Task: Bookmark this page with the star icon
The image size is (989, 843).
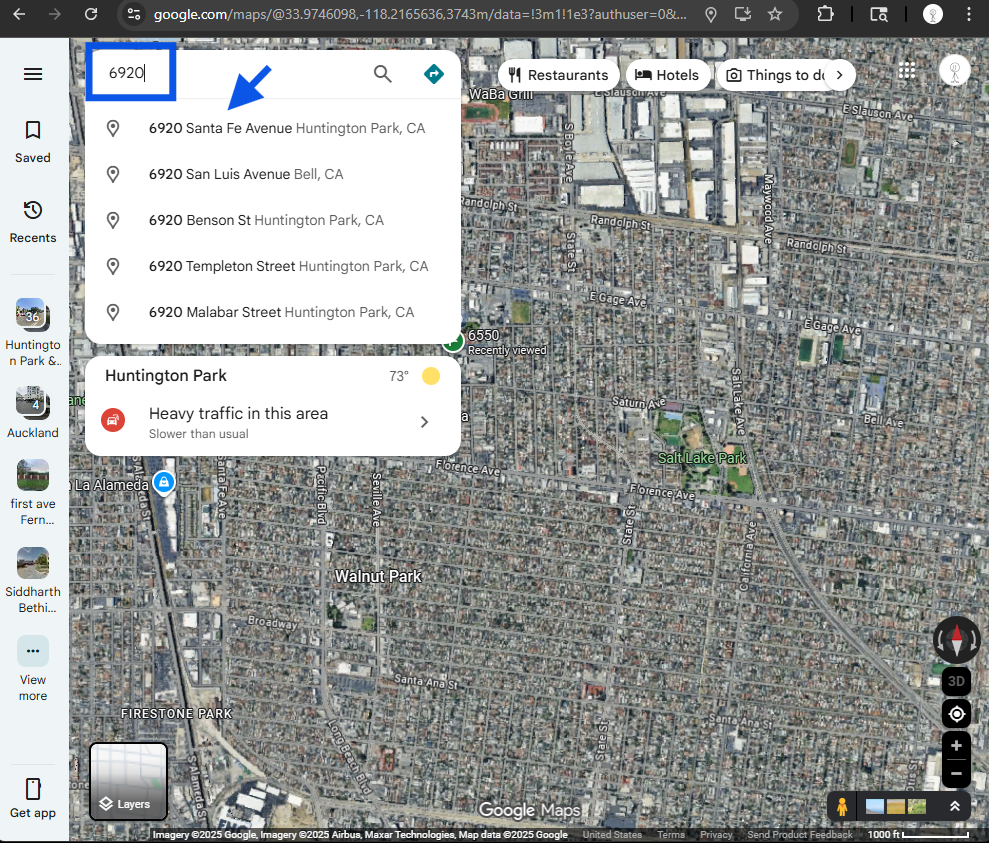Action: point(775,14)
